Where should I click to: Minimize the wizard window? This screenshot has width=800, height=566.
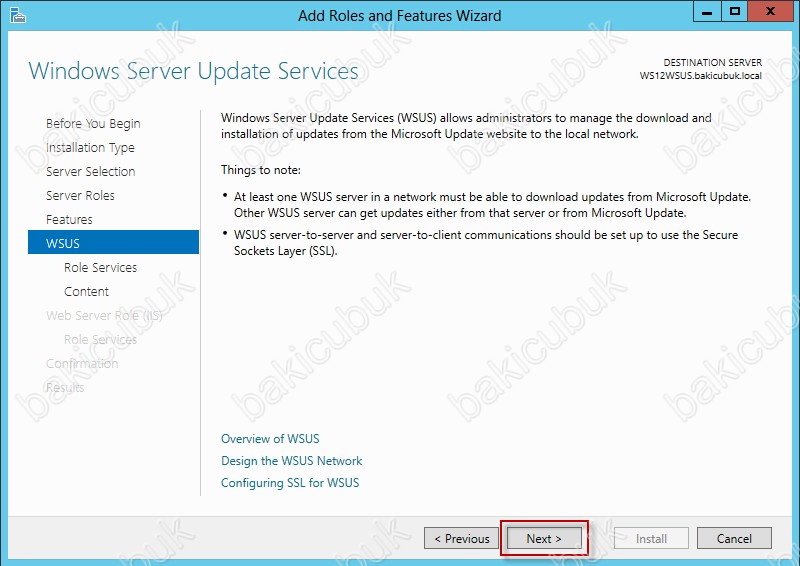(x=707, y=11)
